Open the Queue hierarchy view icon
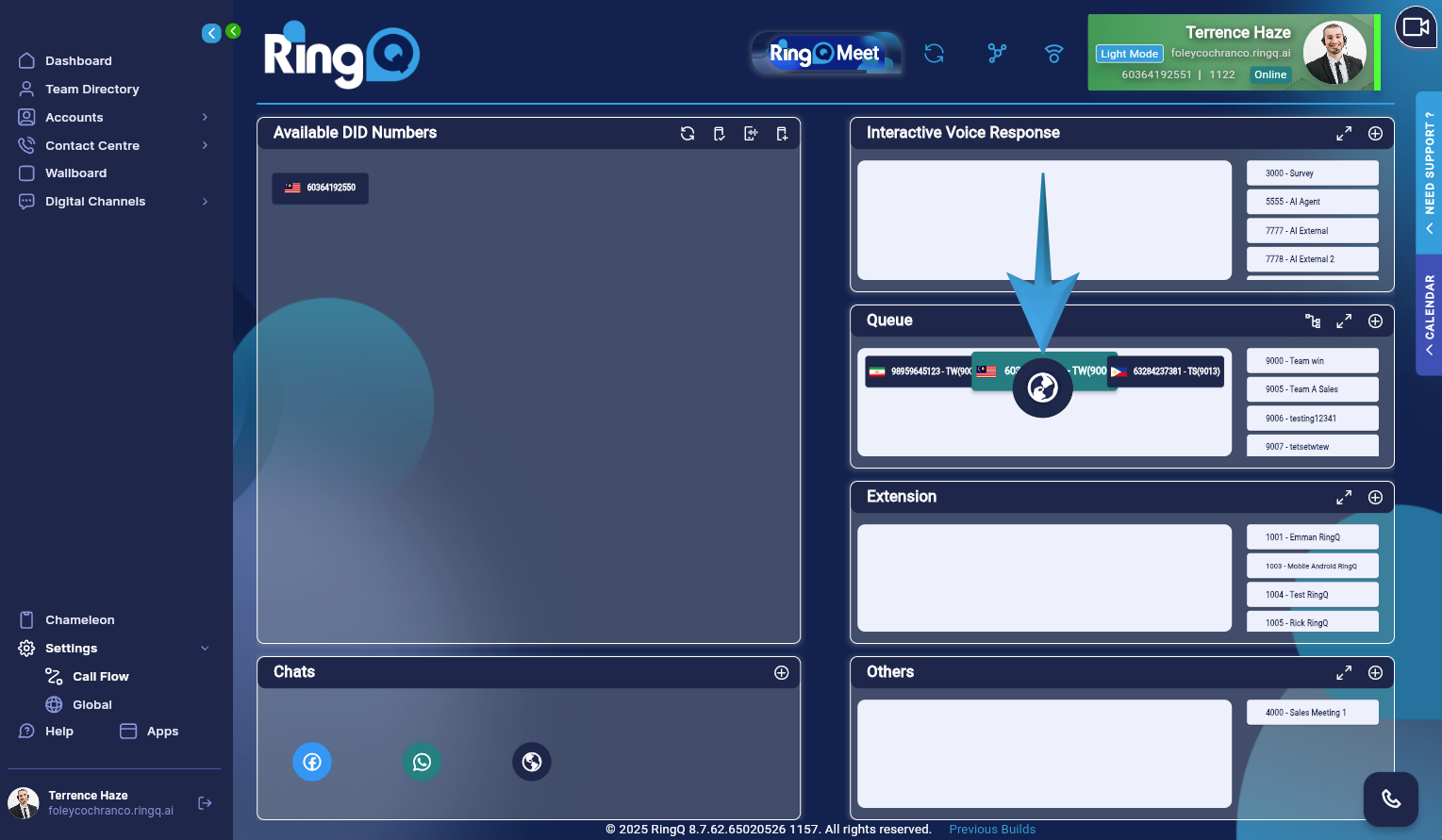The image size is (1442, 840). coord(1313,321)
